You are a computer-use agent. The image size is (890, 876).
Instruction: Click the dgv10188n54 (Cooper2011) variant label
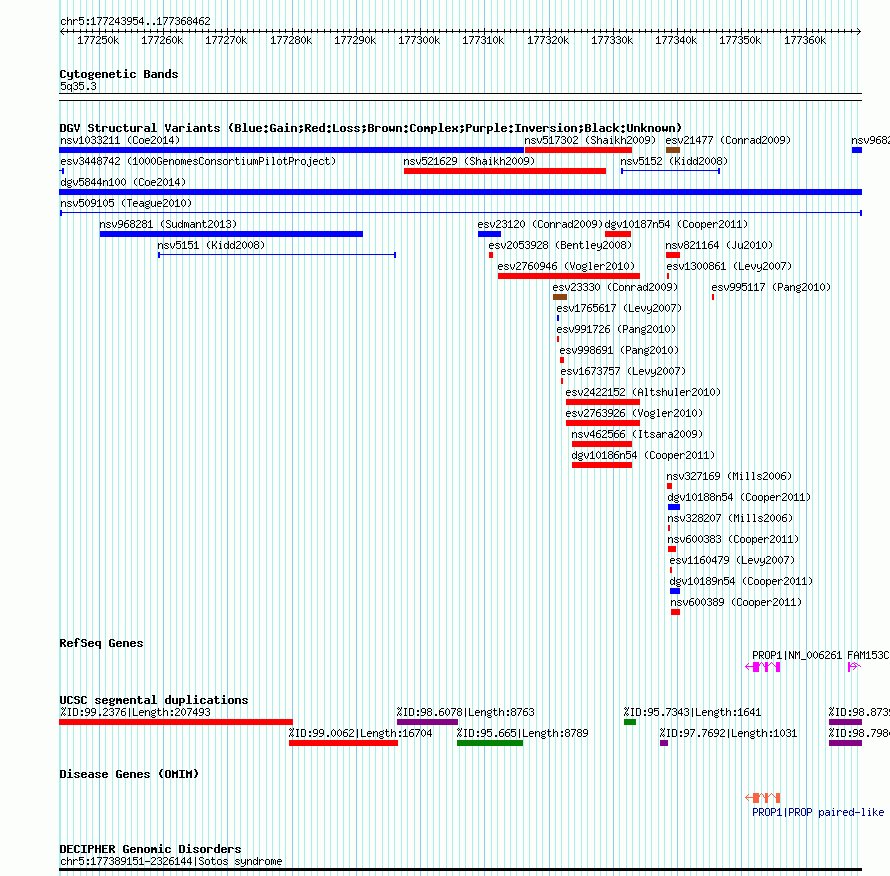738,497
